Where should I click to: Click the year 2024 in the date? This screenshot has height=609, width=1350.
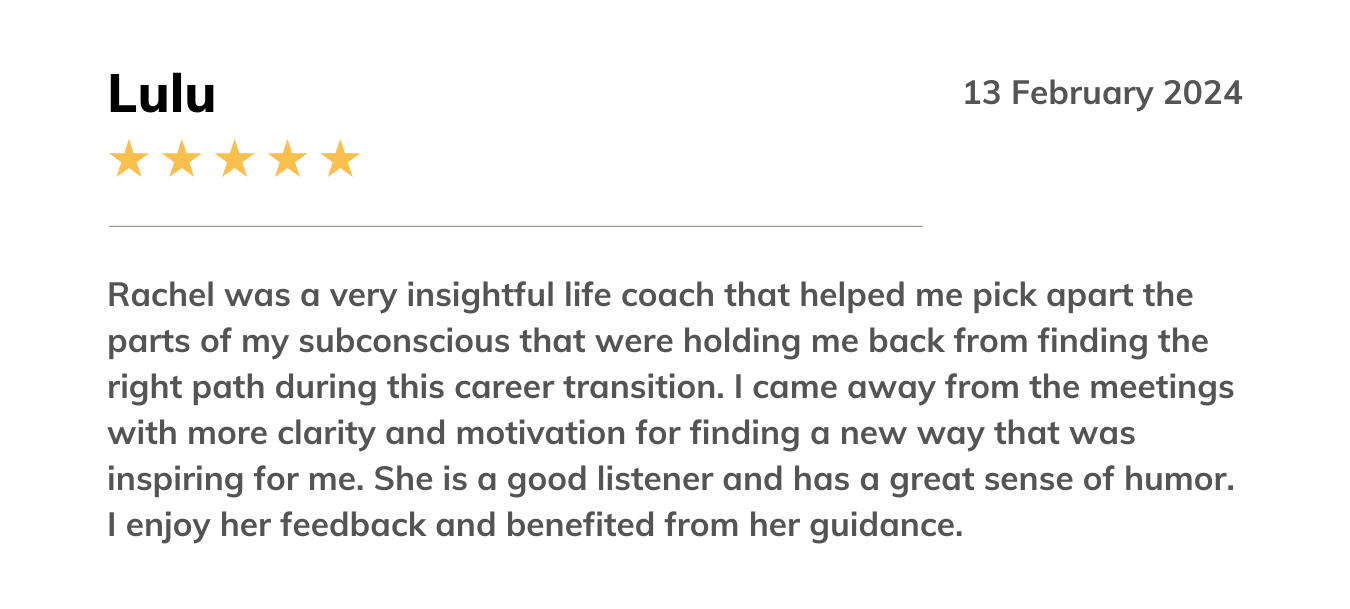(1203, 94)
